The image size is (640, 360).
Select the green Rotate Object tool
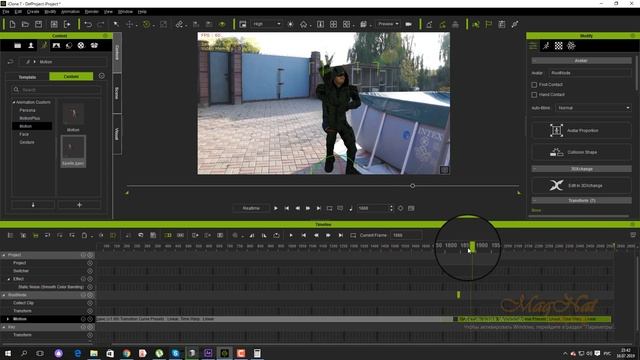coord(147,24)
